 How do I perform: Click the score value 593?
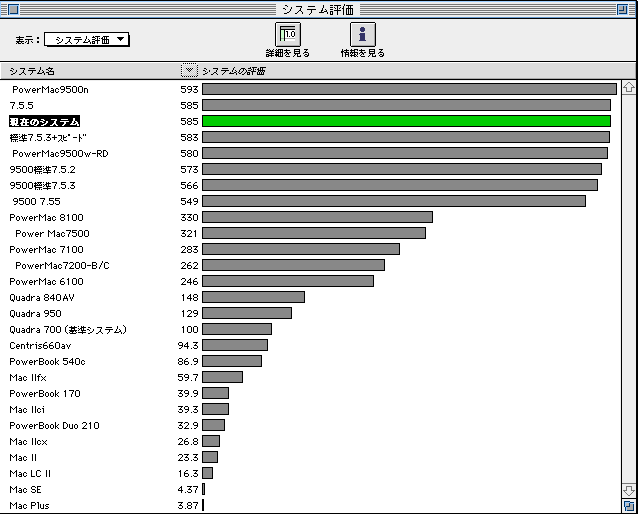(x=189, y=90)
